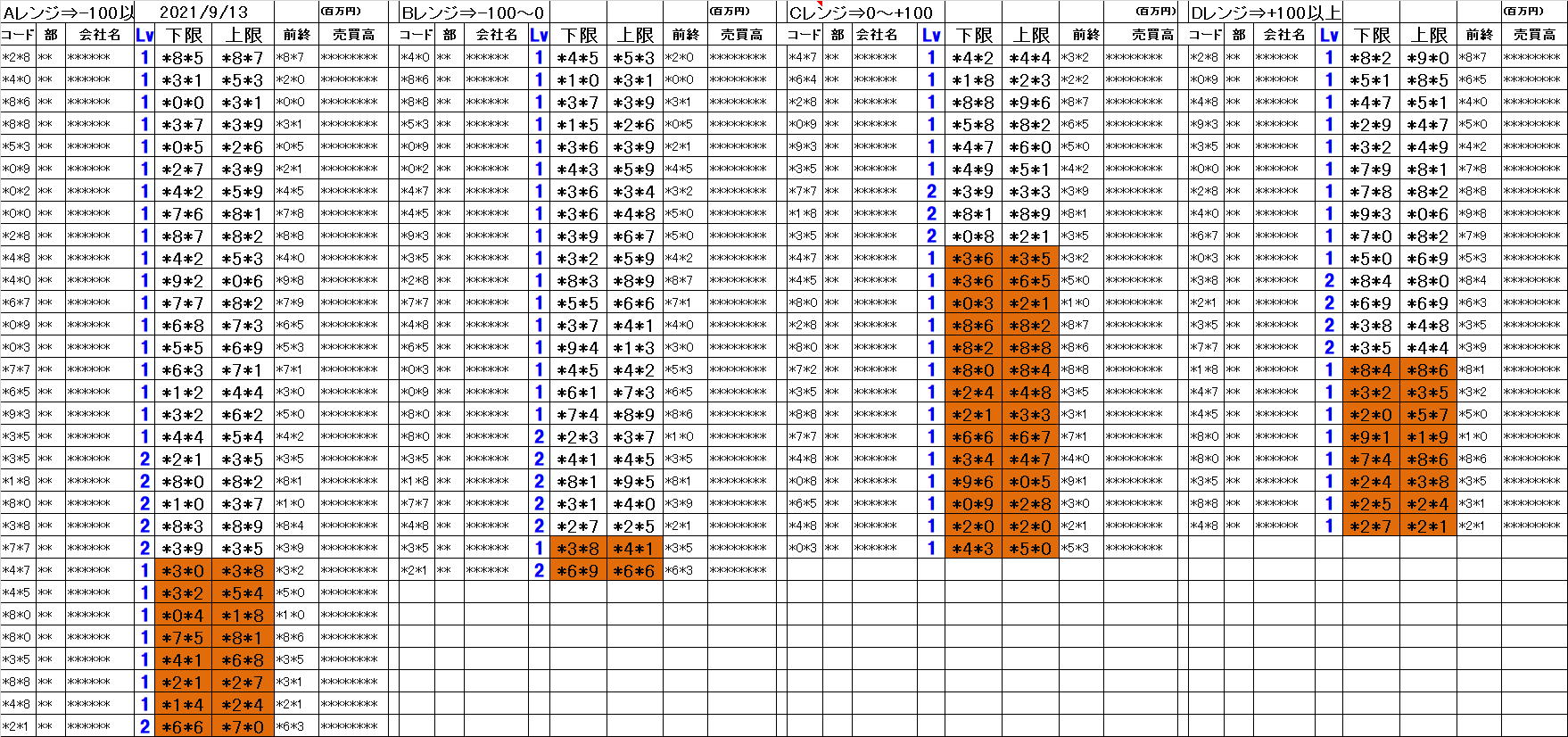Screen dimensions: 1568x737
Task: Select 下限 header in A range table
Action: (184, 35)
